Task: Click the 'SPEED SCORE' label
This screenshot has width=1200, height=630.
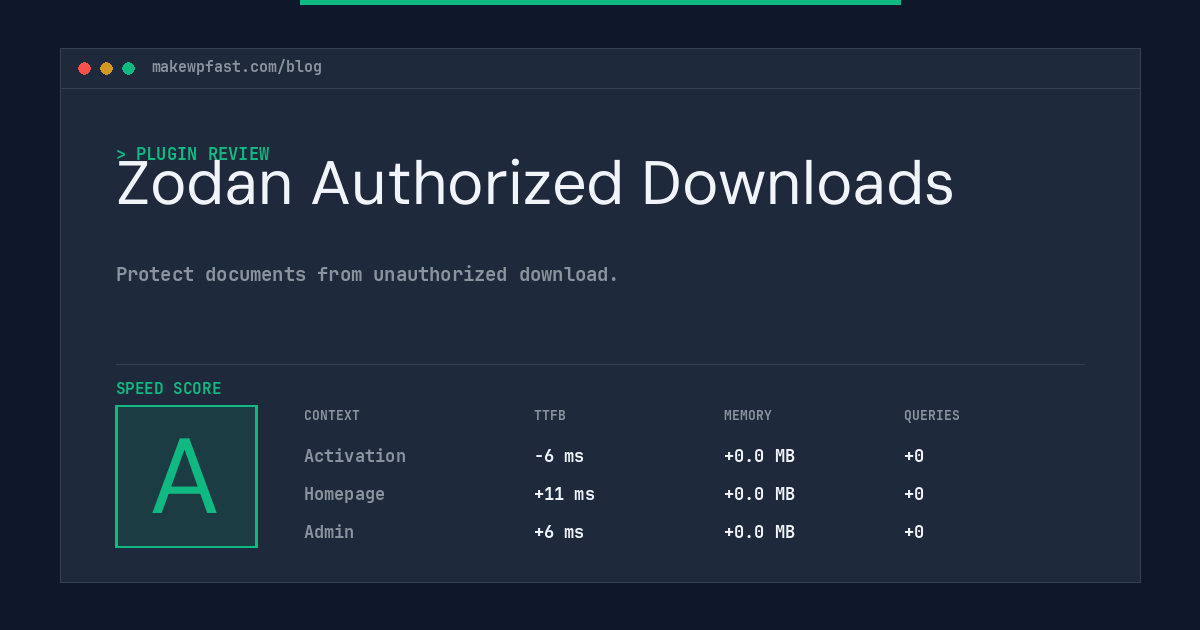Action: point(169,389)
